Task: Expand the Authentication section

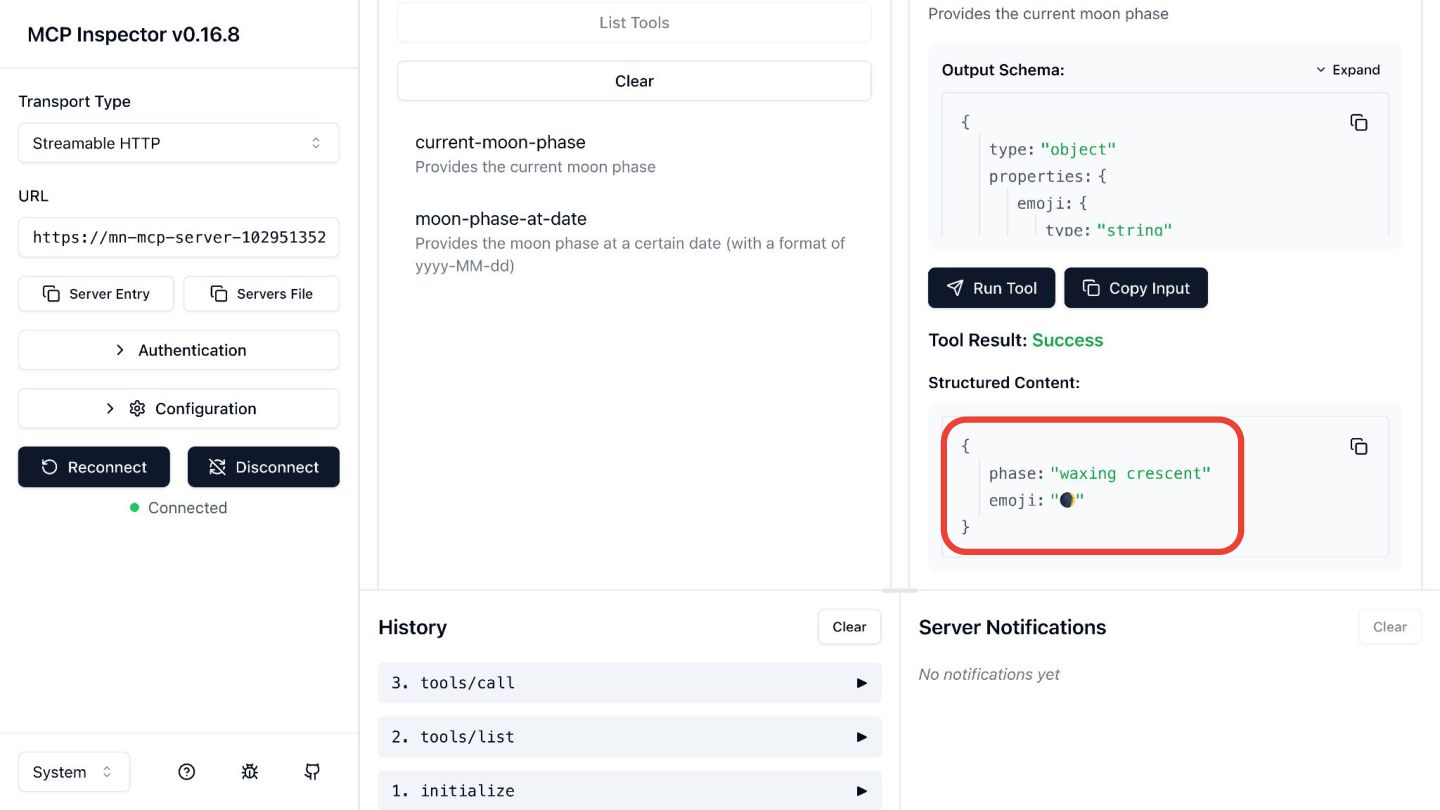Action: tap(179, 350)
